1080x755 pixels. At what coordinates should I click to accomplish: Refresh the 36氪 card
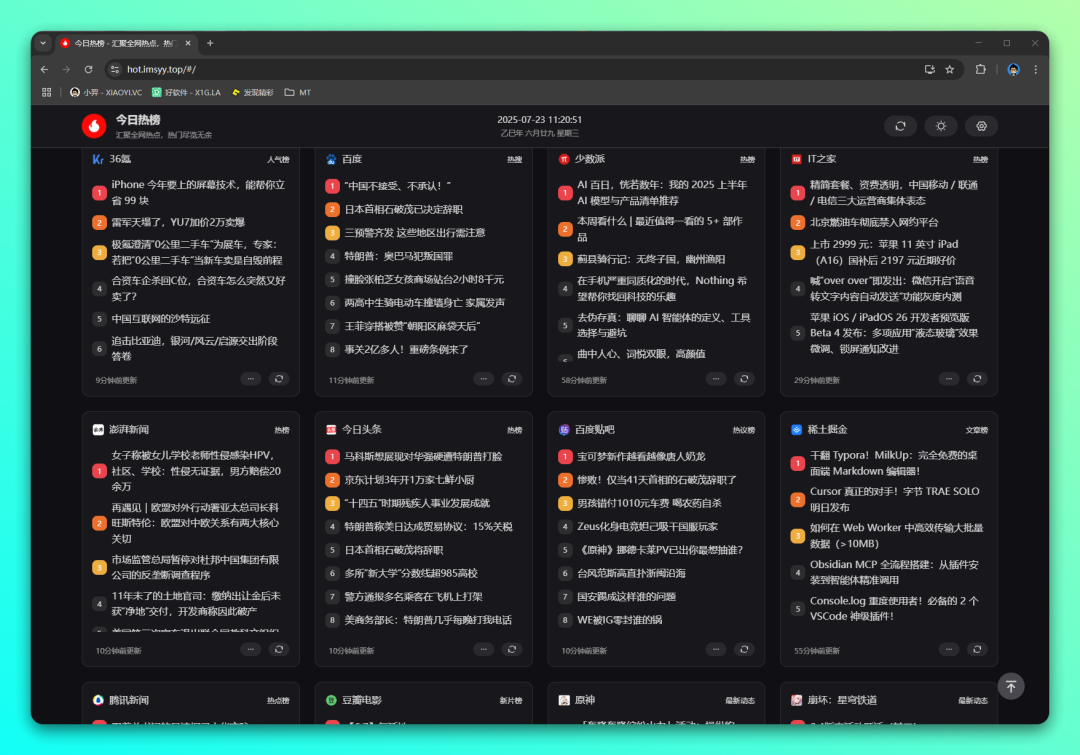coord(279,379)
